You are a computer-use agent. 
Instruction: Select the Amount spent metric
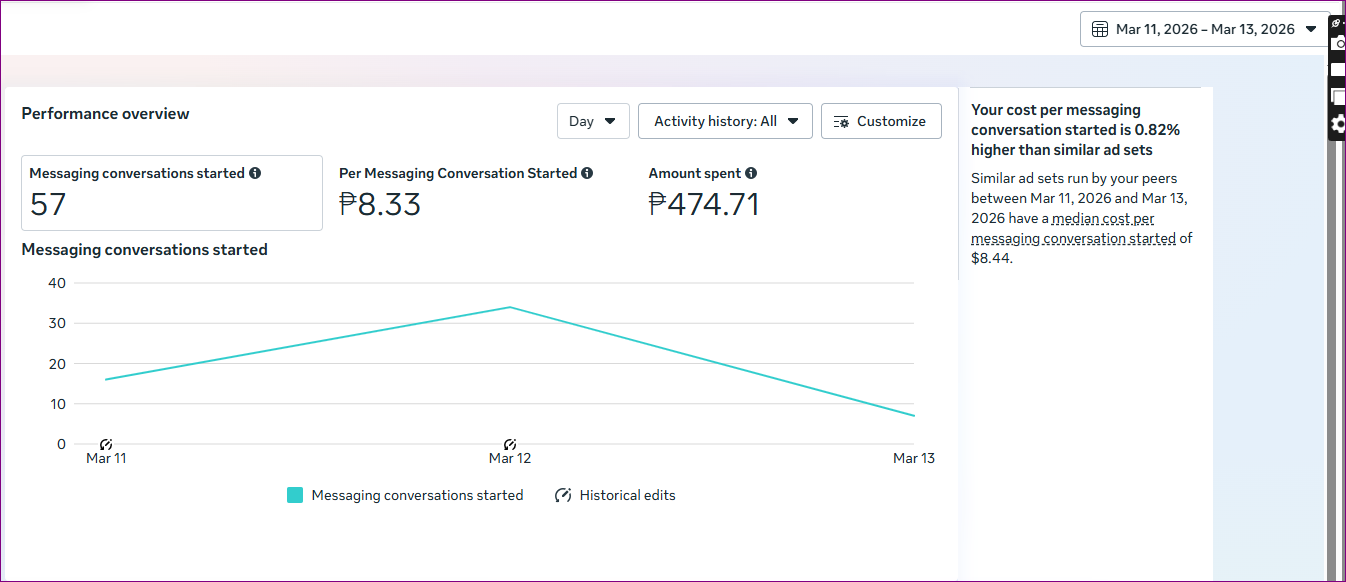point(703,193)
